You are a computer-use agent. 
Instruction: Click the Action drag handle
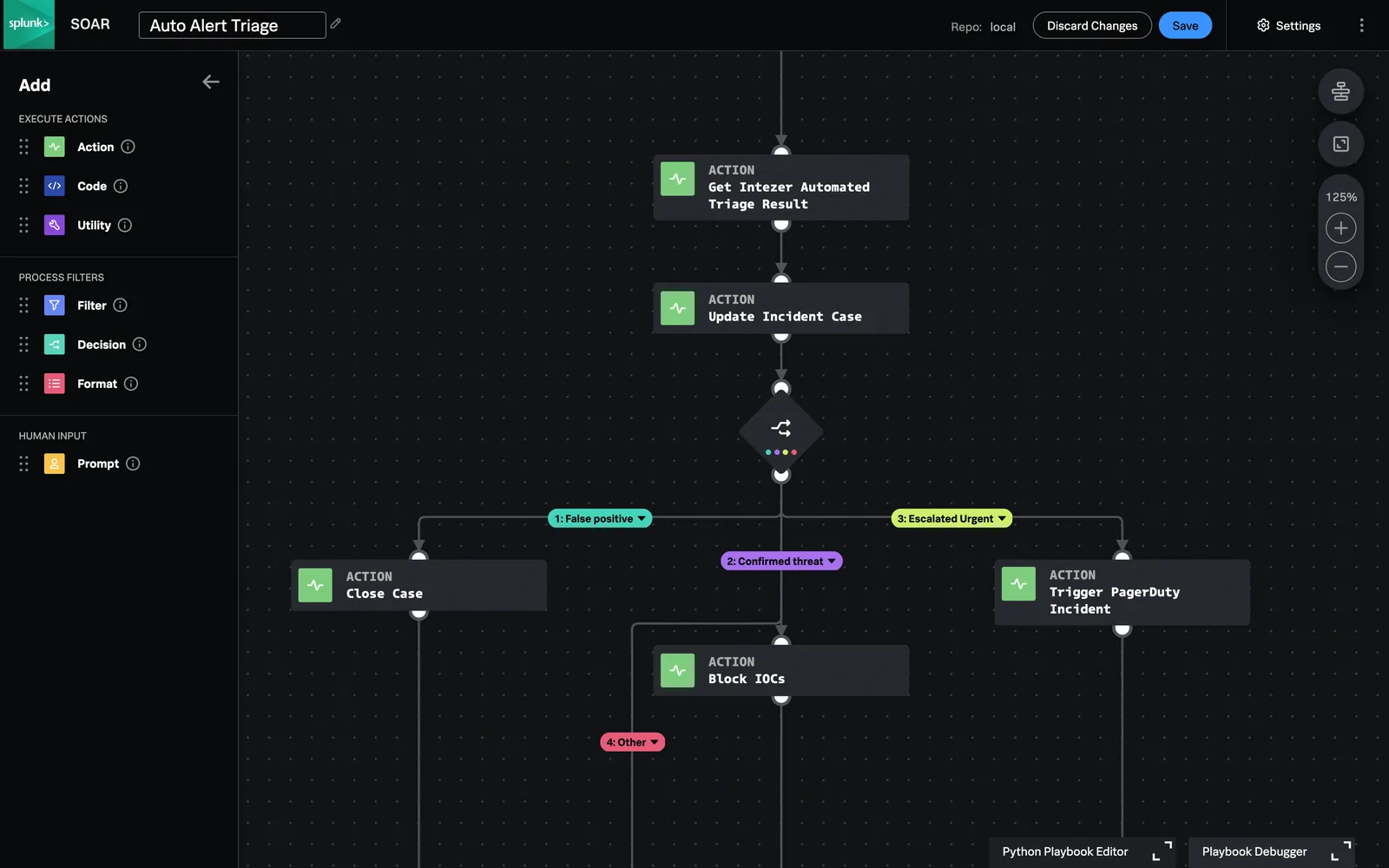coord(23,147)
